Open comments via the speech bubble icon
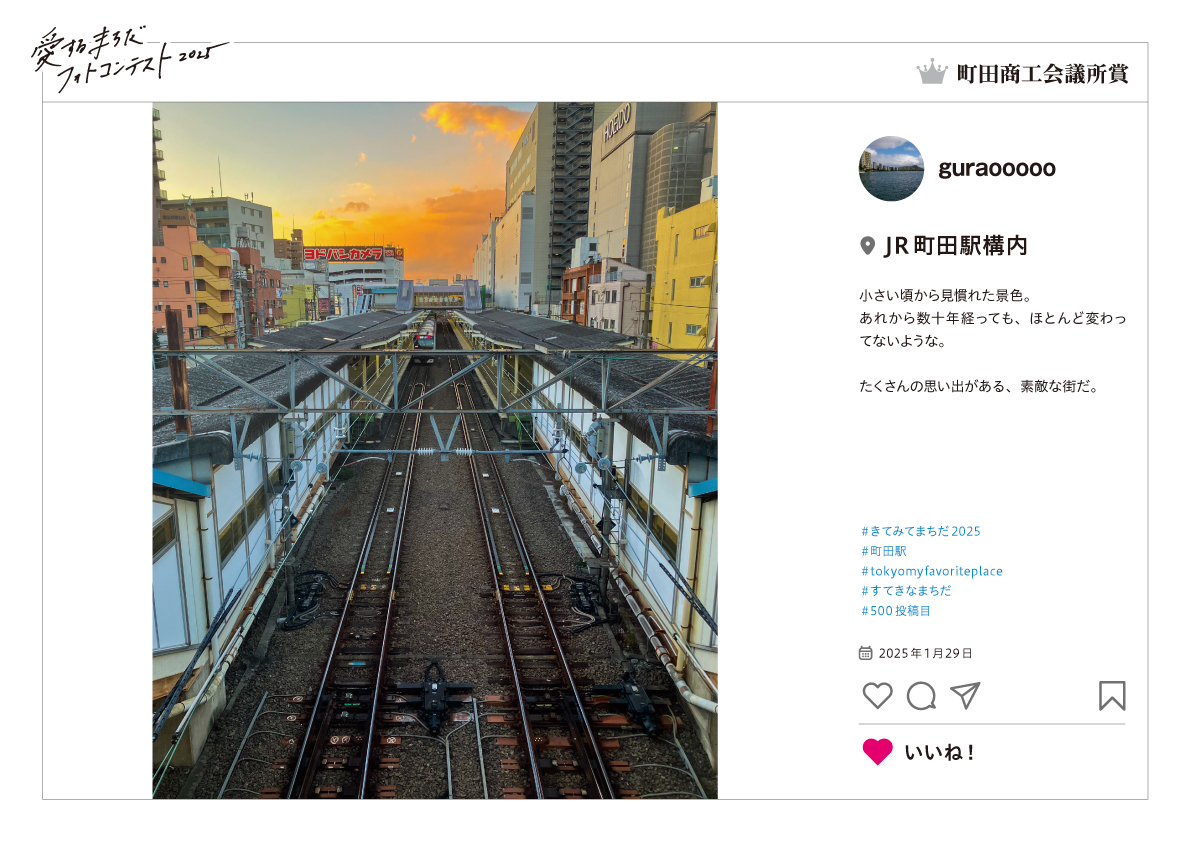The image size is (1191, 842). point(921,695)
